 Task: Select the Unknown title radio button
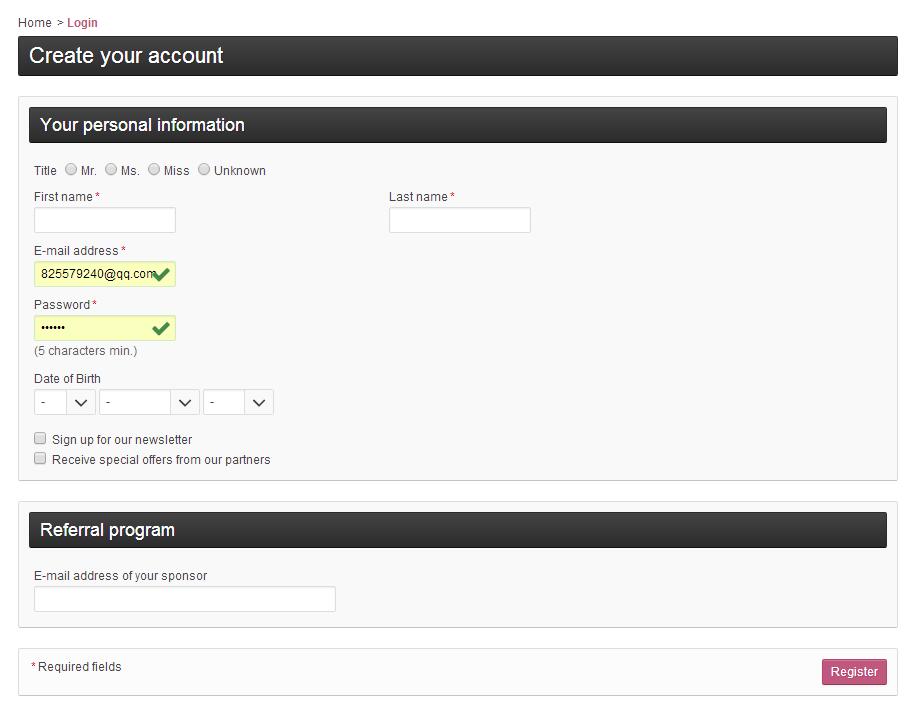(x=204, y=170)
